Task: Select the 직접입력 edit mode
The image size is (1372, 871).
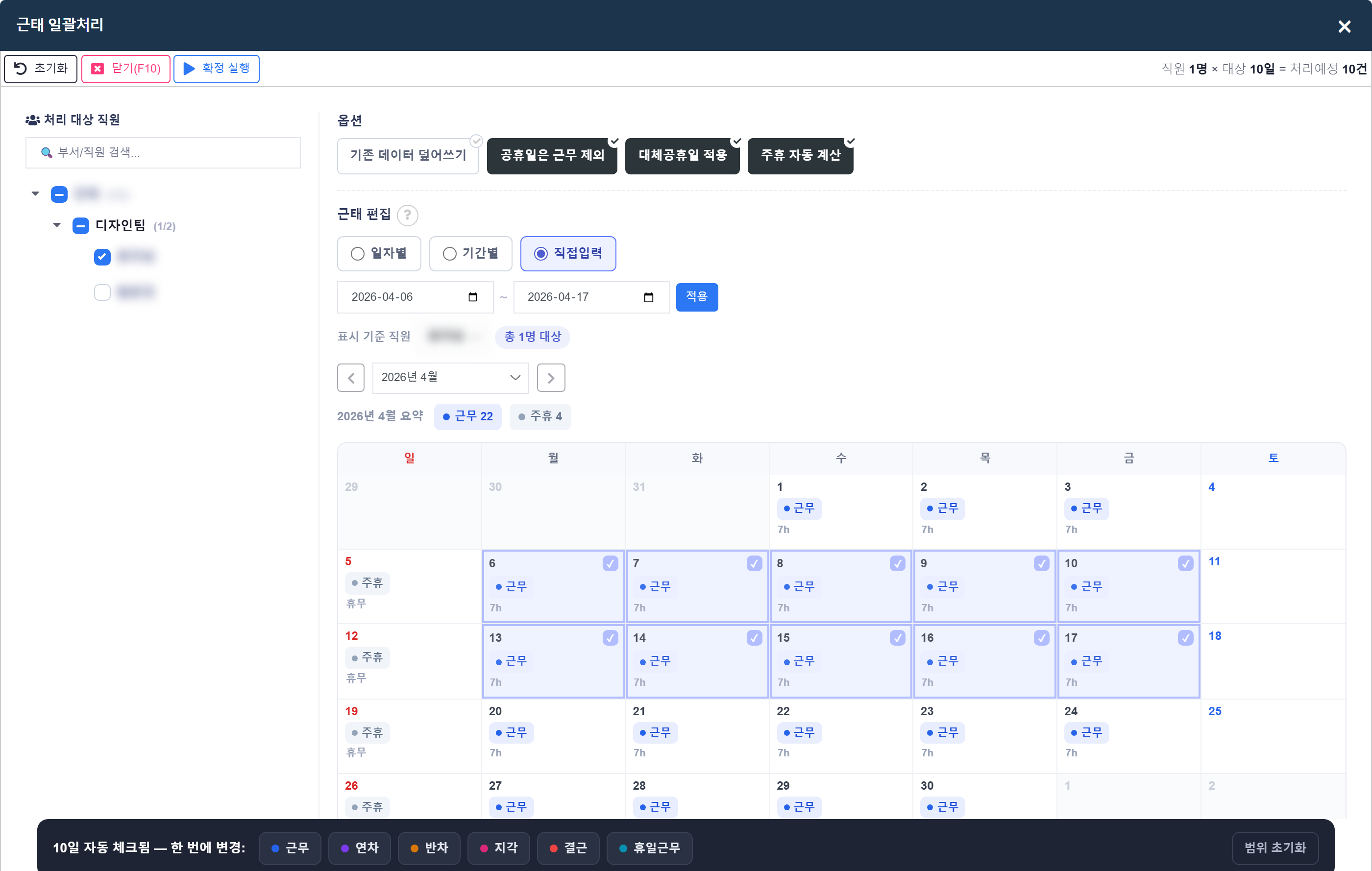Action: tap(568, 253)
